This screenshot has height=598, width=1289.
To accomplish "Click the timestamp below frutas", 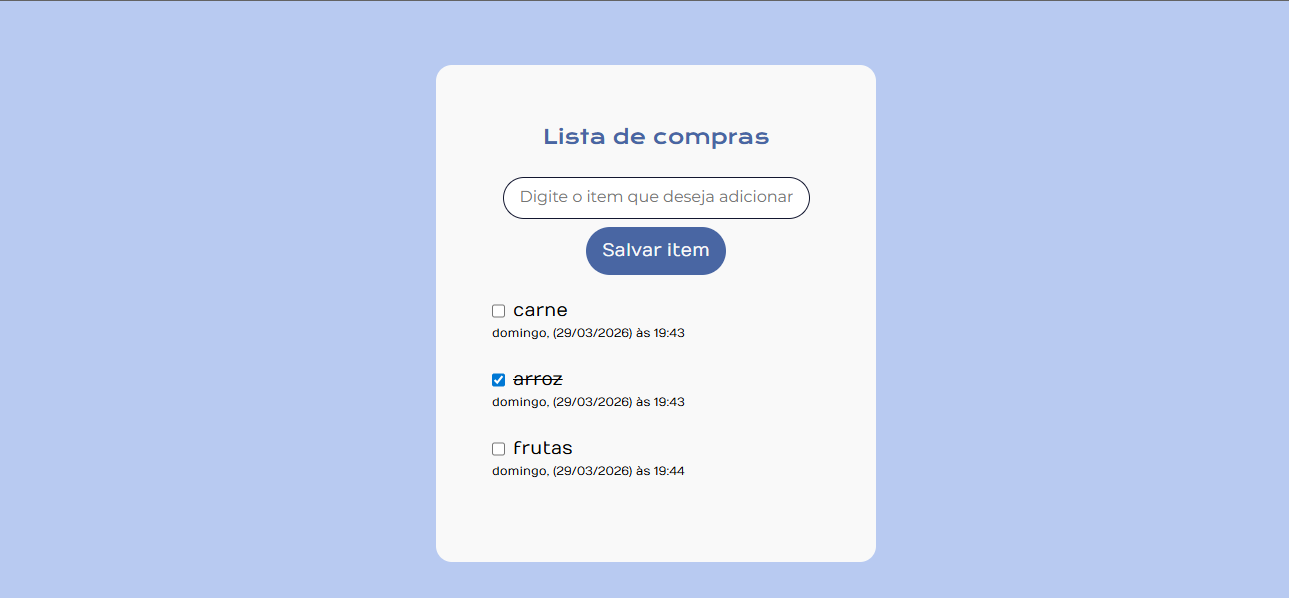I will pos(588,471).
